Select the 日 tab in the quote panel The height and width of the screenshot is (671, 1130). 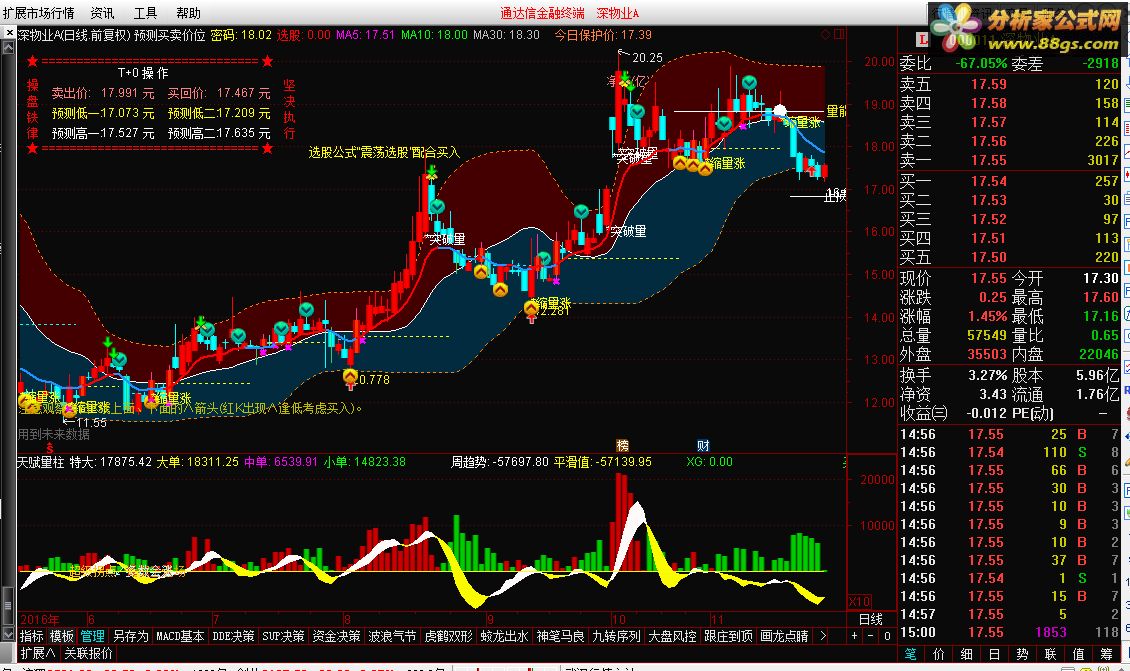coord(995,654)
